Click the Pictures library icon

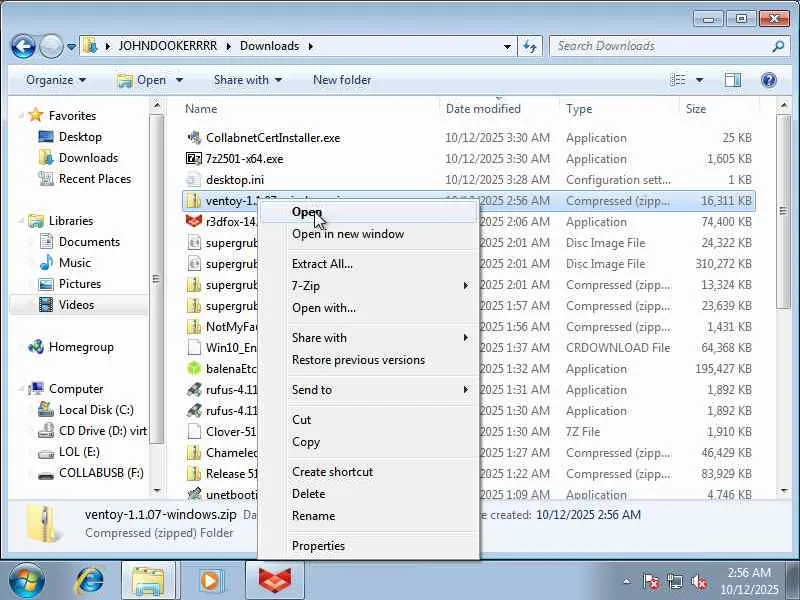(46, 284)
